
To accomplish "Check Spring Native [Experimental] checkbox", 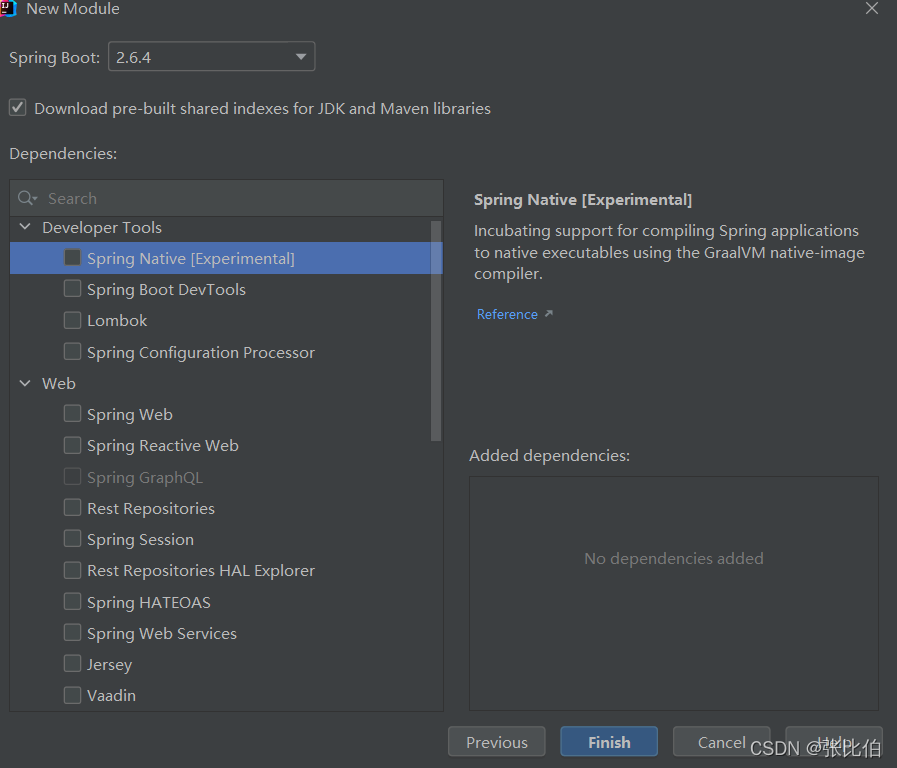I will pyautogui.click(x=73, y=257).
